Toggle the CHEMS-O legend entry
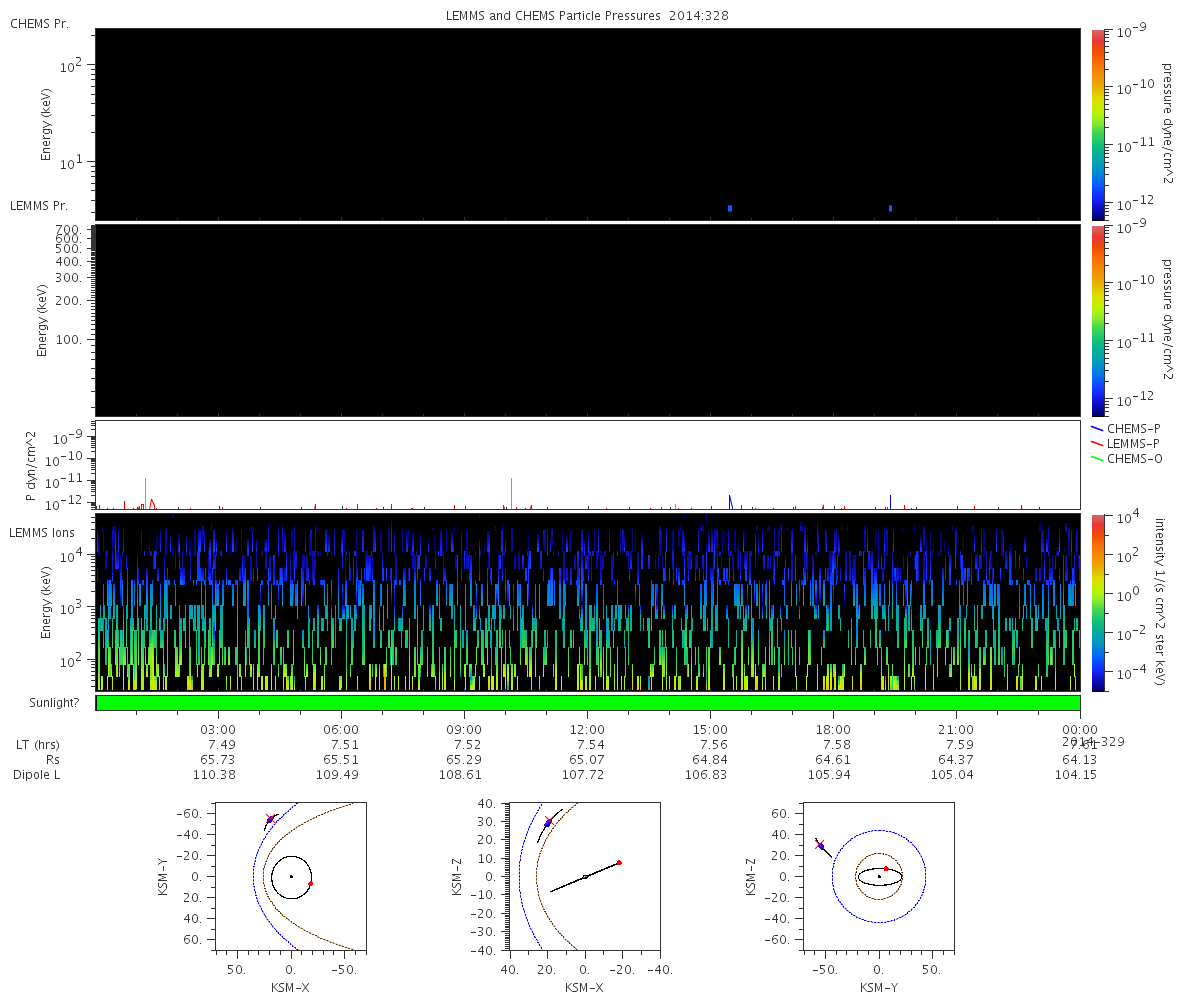Viewport: 1200px width, 1000px height. point(1125,458)
